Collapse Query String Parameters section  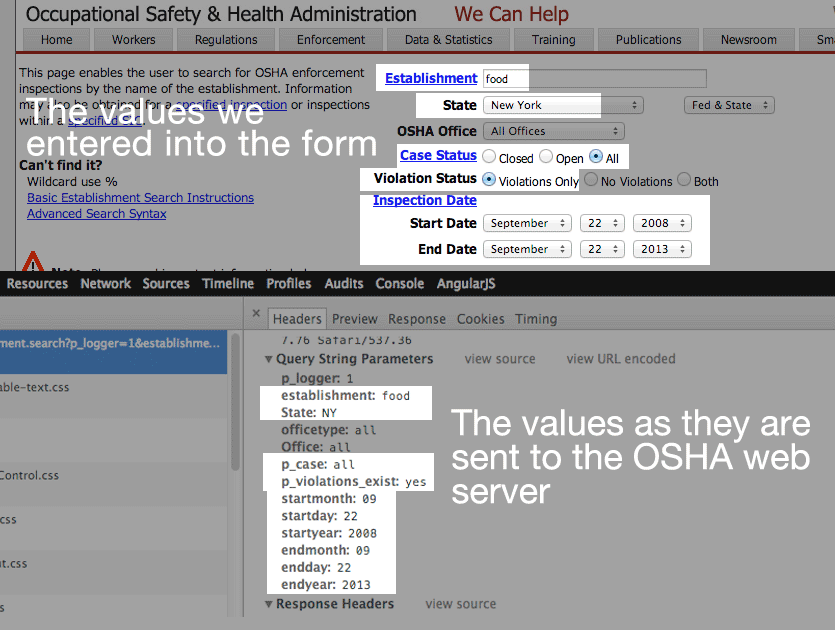pyautogui.click(x=269, y=359)
